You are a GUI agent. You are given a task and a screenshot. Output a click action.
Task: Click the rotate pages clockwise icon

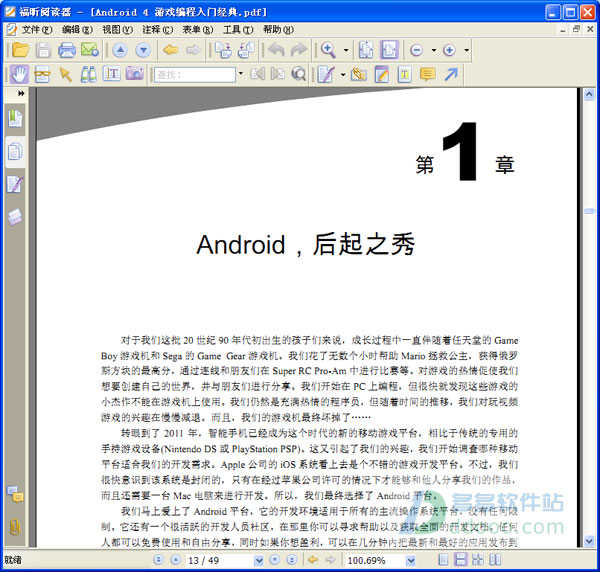click(x=223, y=50)
